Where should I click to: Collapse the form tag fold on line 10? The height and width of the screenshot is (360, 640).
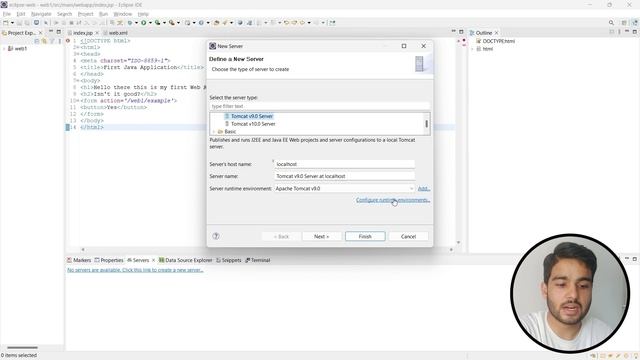[78, 100]
